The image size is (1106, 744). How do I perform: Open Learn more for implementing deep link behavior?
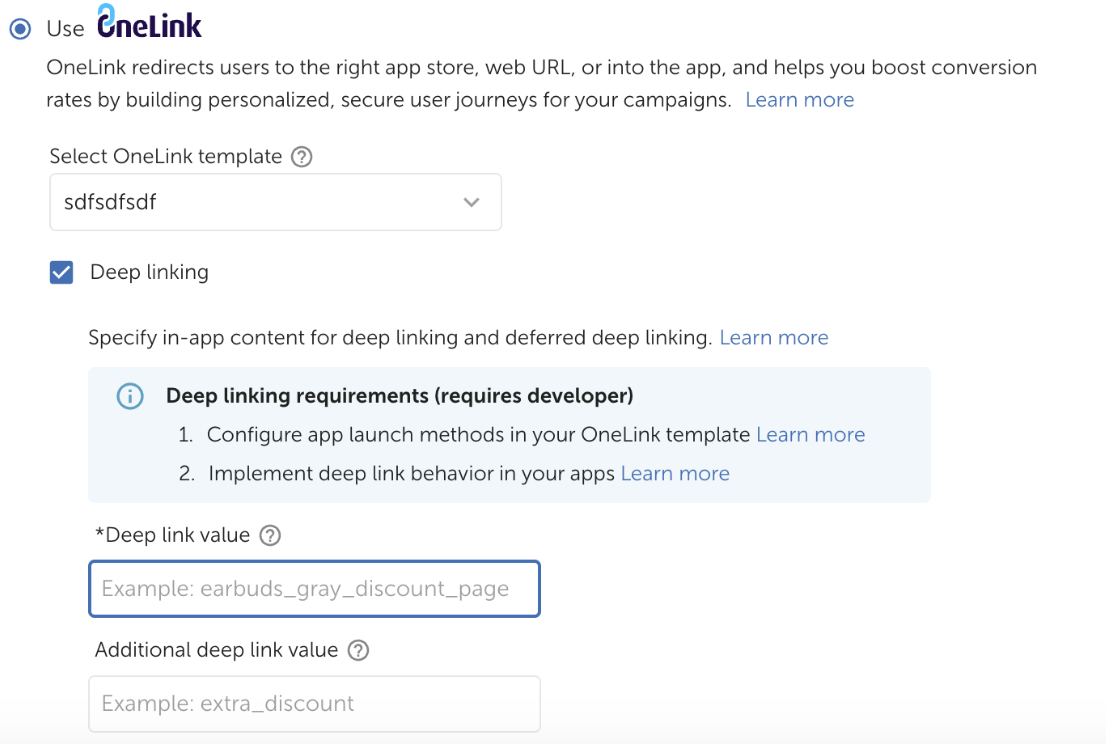pyautogui.click(x=675, y=473)
